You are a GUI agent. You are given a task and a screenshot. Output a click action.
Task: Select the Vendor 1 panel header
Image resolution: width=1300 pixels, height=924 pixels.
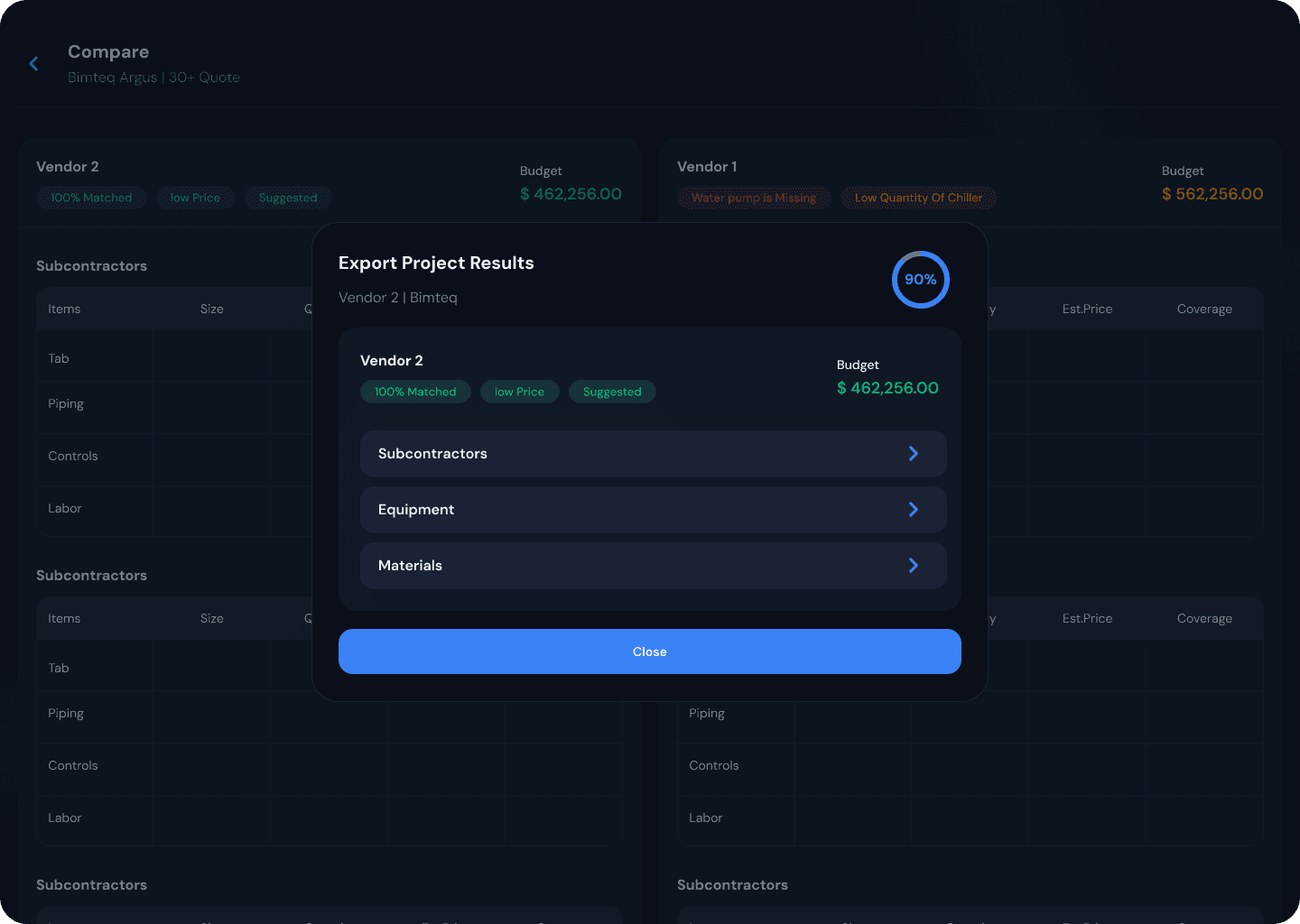pyautogui.click(x=707, y=166)
